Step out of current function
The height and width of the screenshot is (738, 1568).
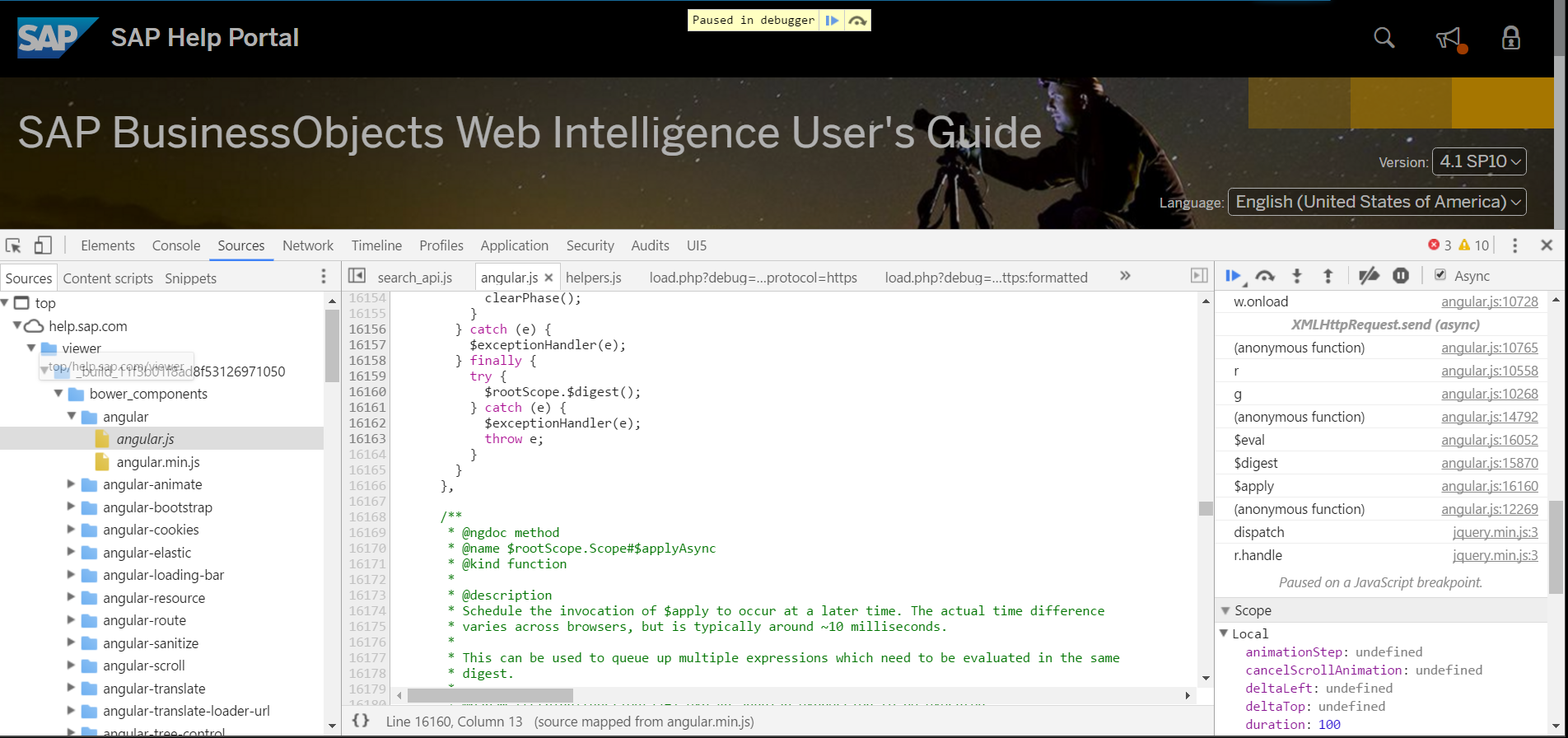(1328, 276)
